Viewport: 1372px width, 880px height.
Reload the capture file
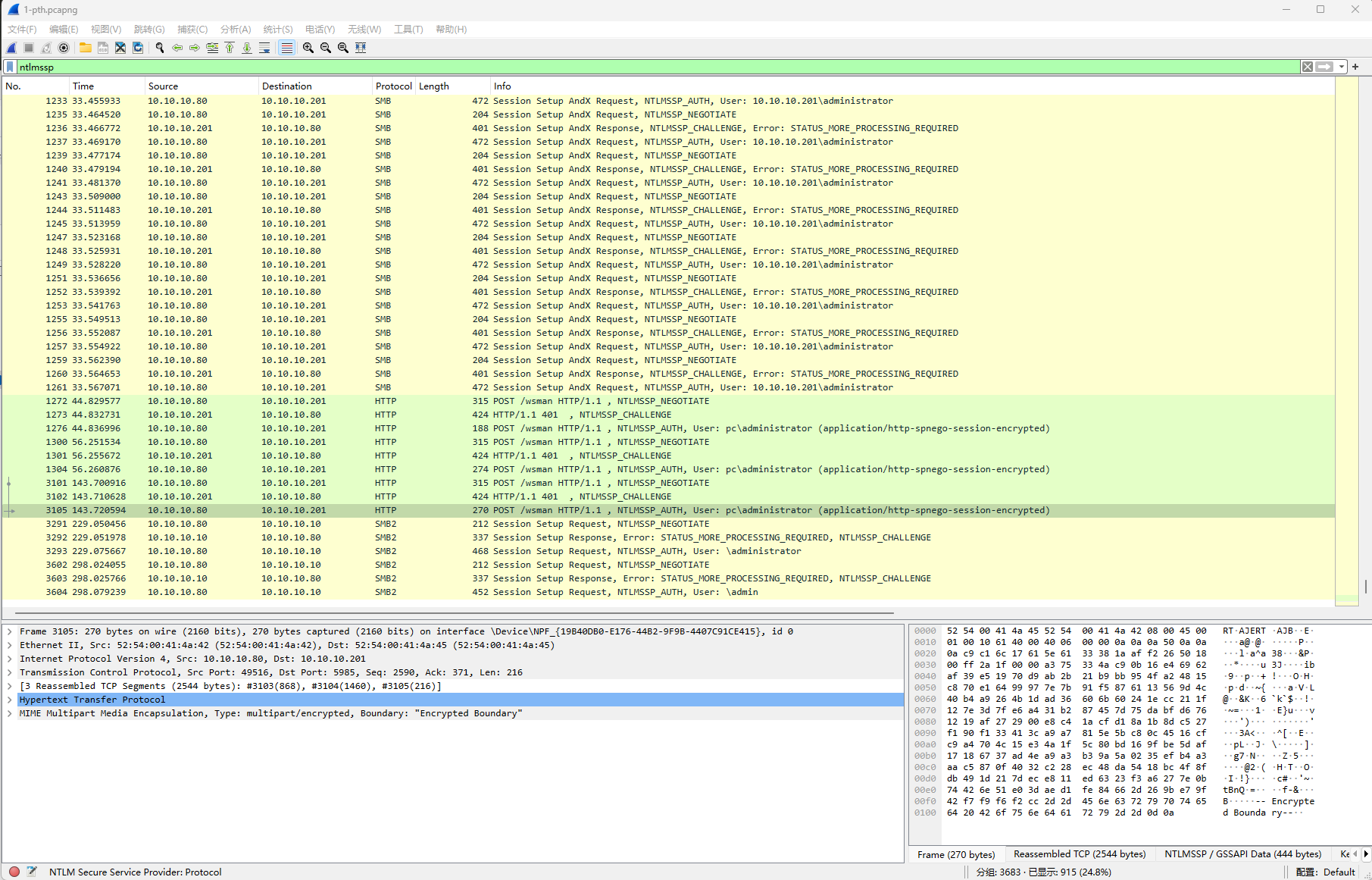pos(138,48)
